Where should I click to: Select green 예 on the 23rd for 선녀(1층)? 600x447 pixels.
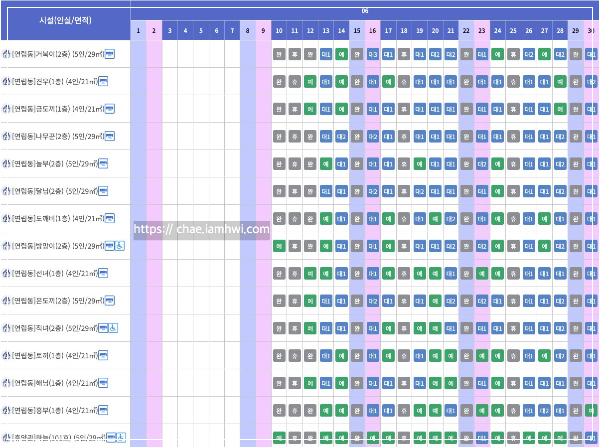pos(482,274)
